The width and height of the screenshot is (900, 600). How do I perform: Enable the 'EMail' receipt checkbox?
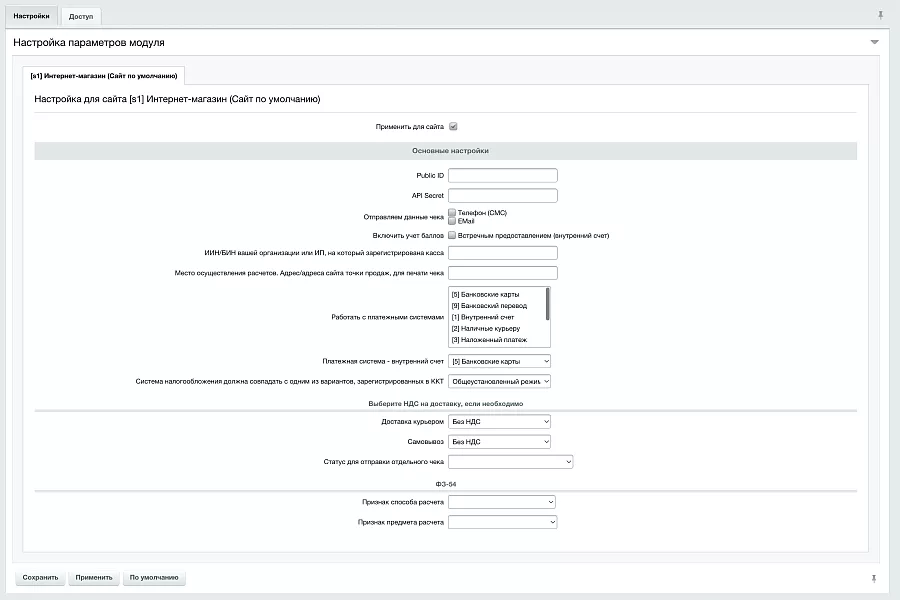[452, 220]
